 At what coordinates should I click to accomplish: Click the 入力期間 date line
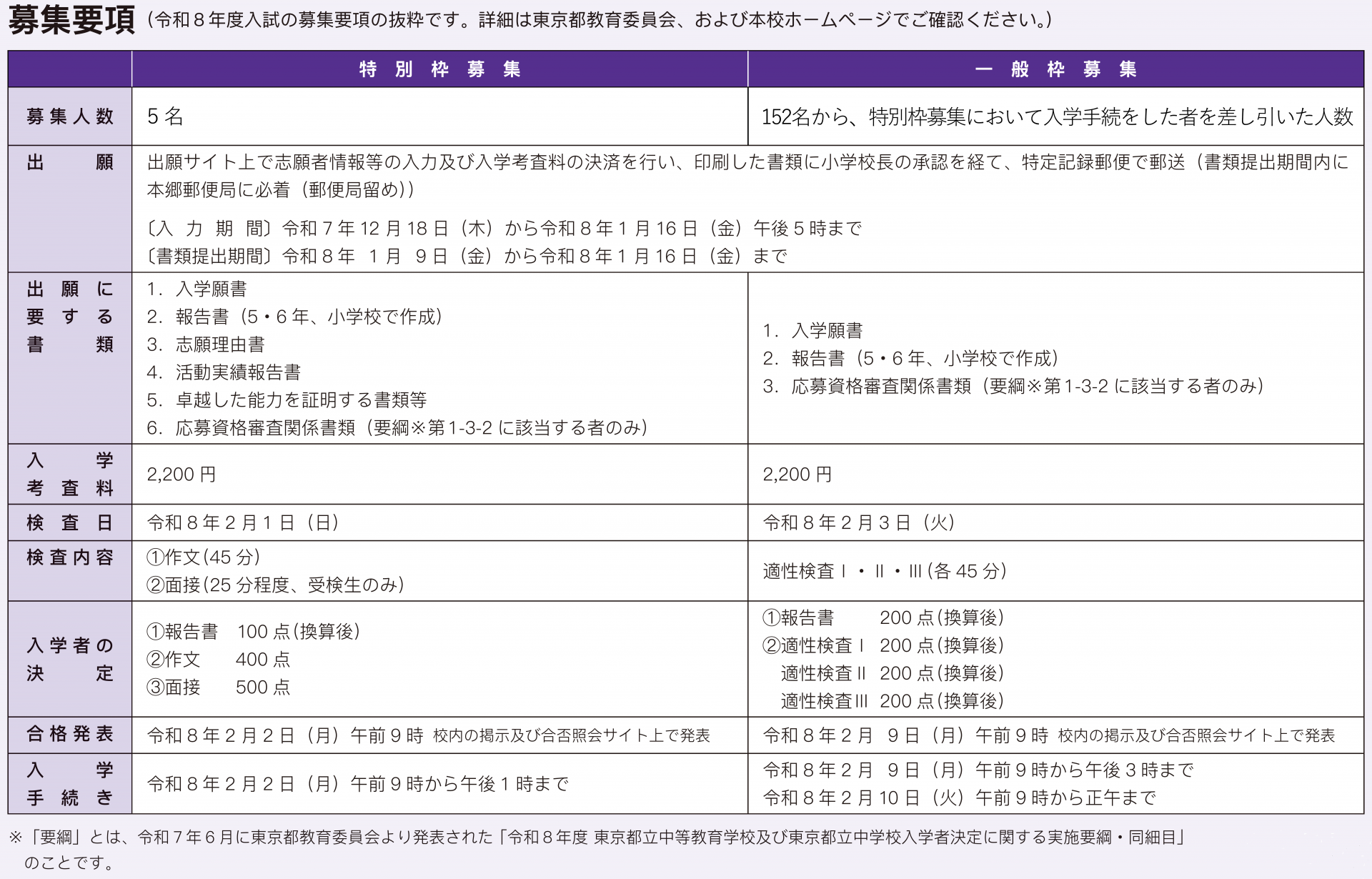coord(504,229)
